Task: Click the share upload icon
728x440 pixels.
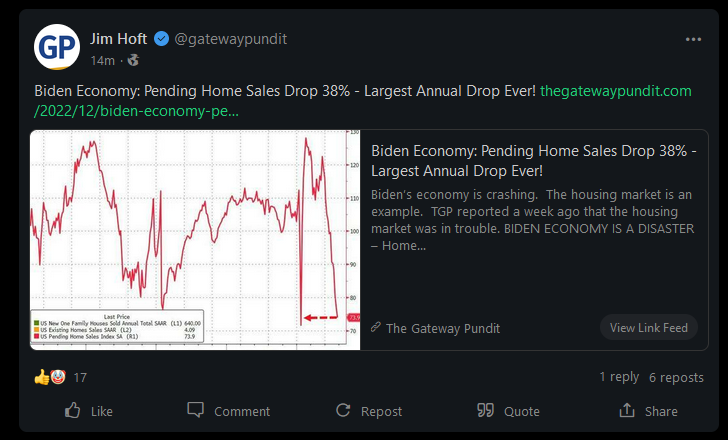Action: click(627, 410)
